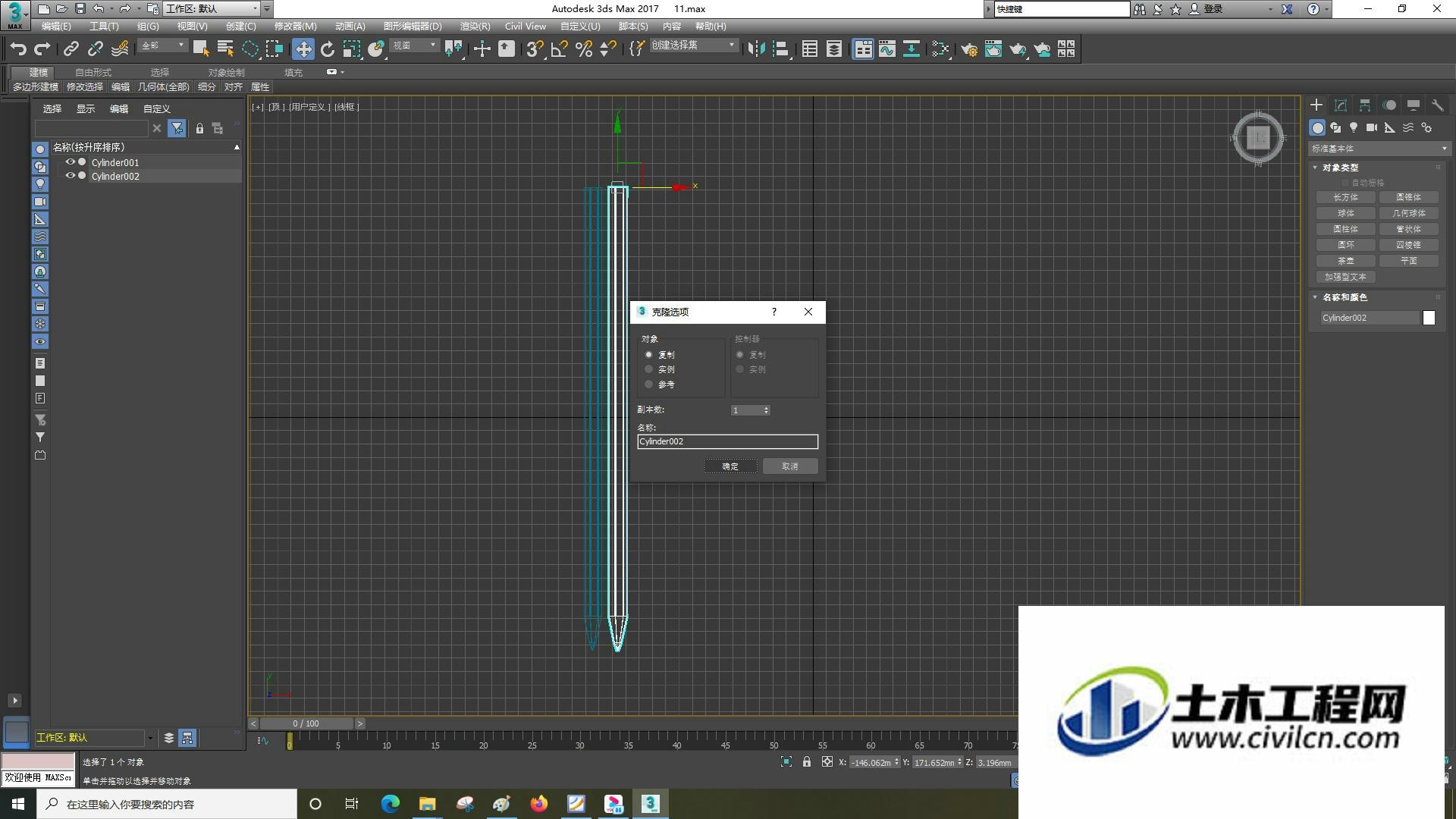
Task: Switch to the Modify panel tab icon
Action: coord(1341,105)
